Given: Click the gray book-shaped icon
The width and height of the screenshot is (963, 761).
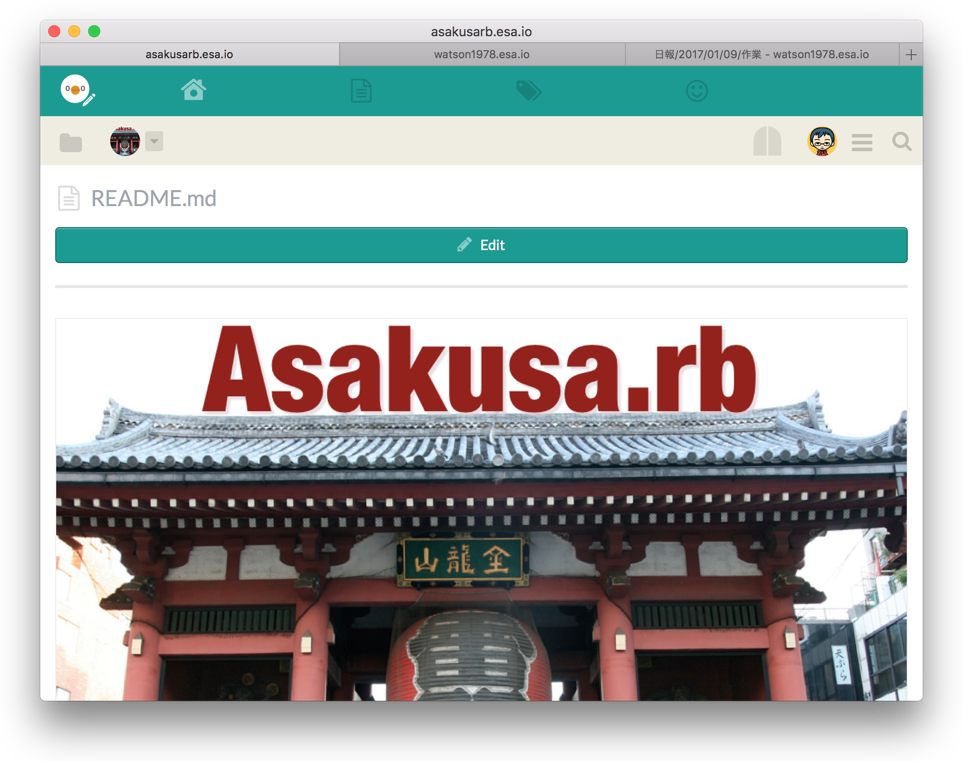Looking at the screenshot, I should coord(767,141).
